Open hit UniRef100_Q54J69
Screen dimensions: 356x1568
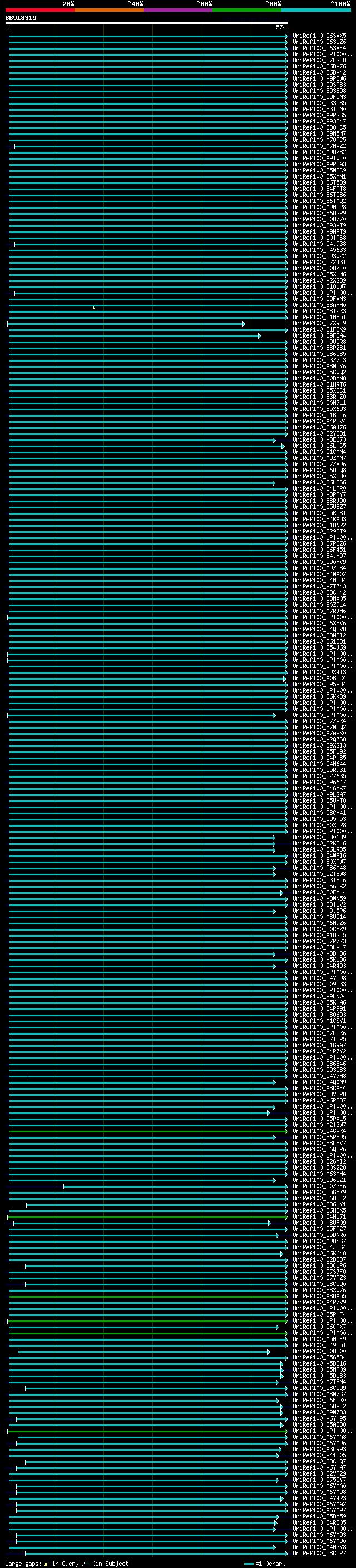(319, 647)
